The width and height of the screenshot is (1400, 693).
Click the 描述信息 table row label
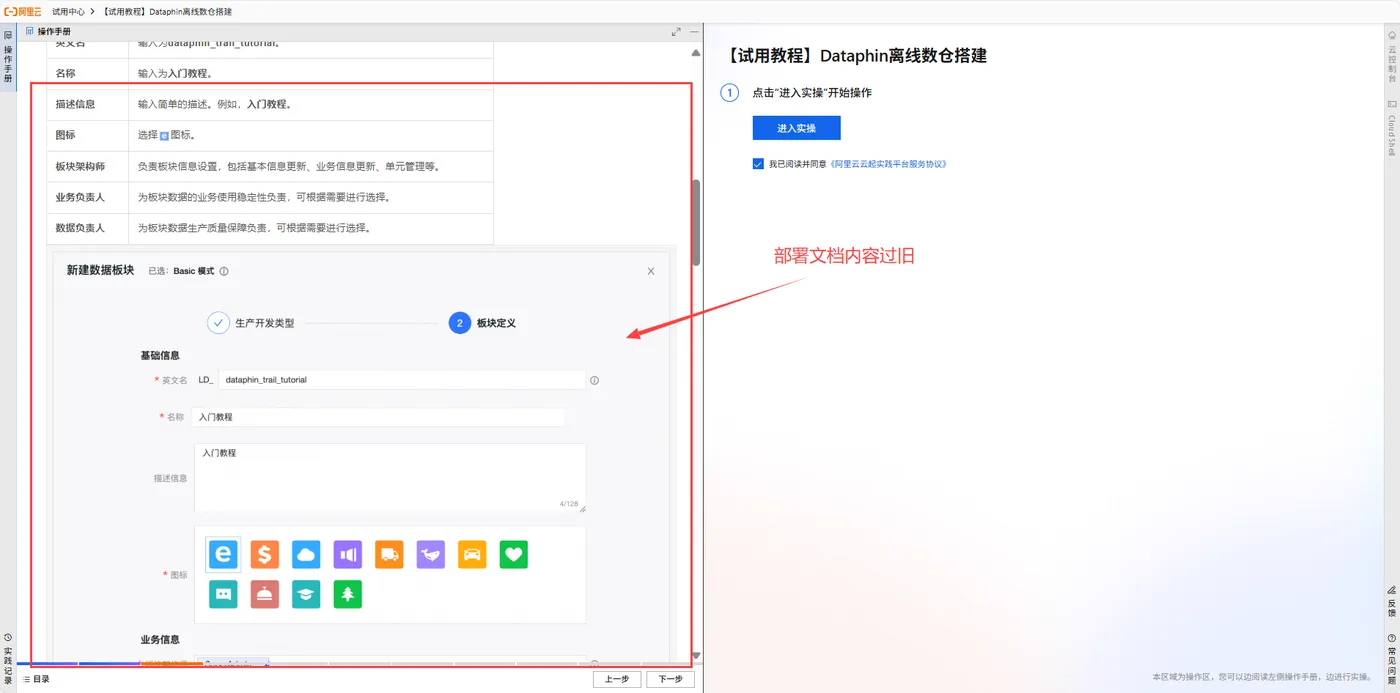[x=76, y=104]
